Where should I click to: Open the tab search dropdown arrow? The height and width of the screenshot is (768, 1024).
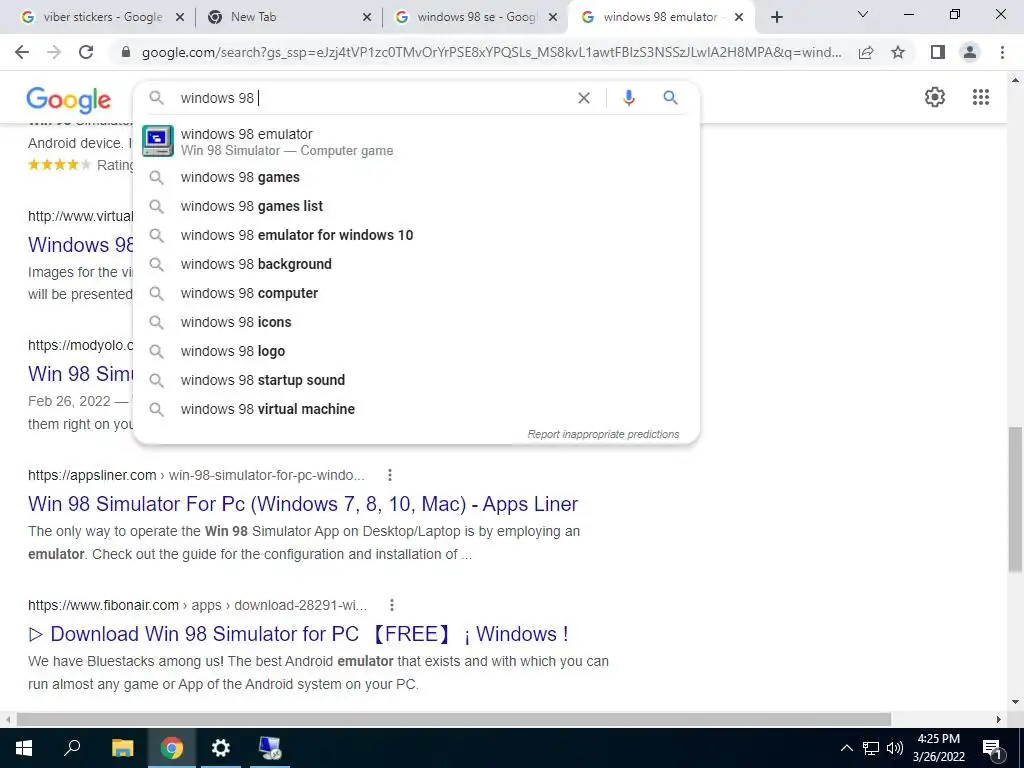pos(863,14)
